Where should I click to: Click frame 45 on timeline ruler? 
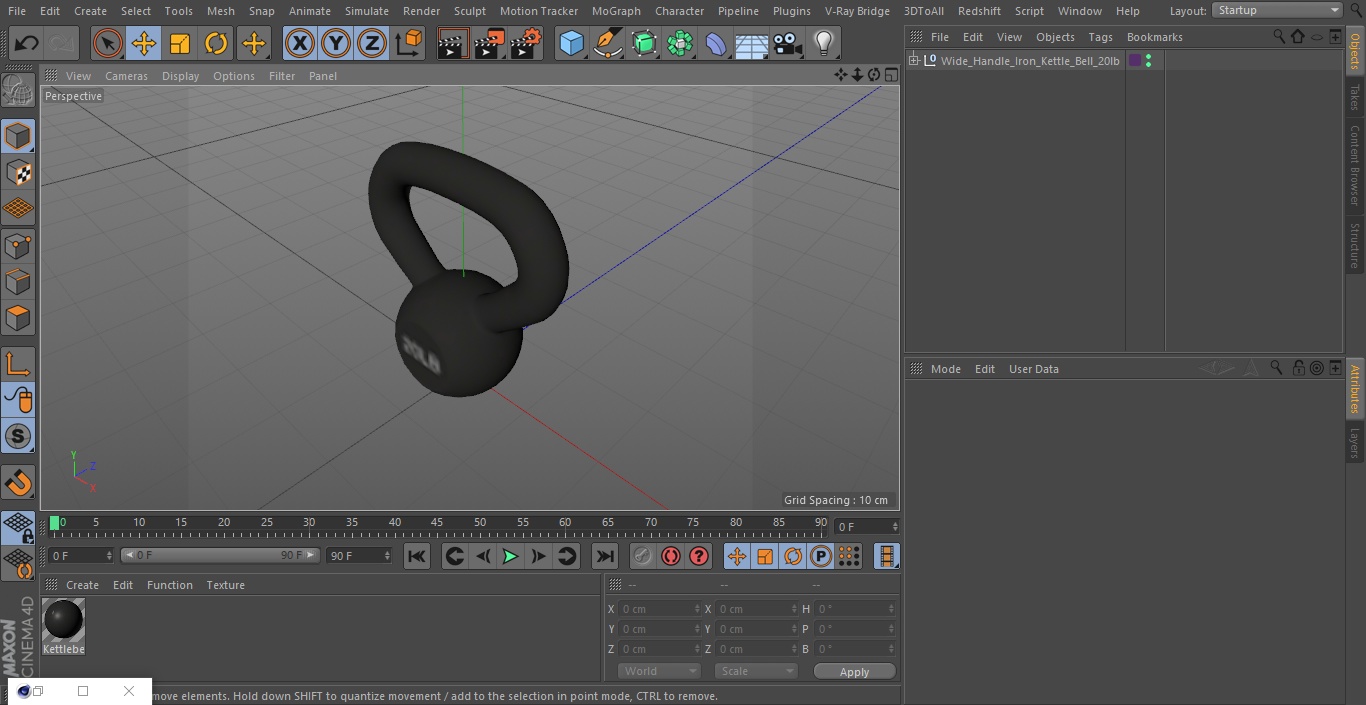pos(437,522)
